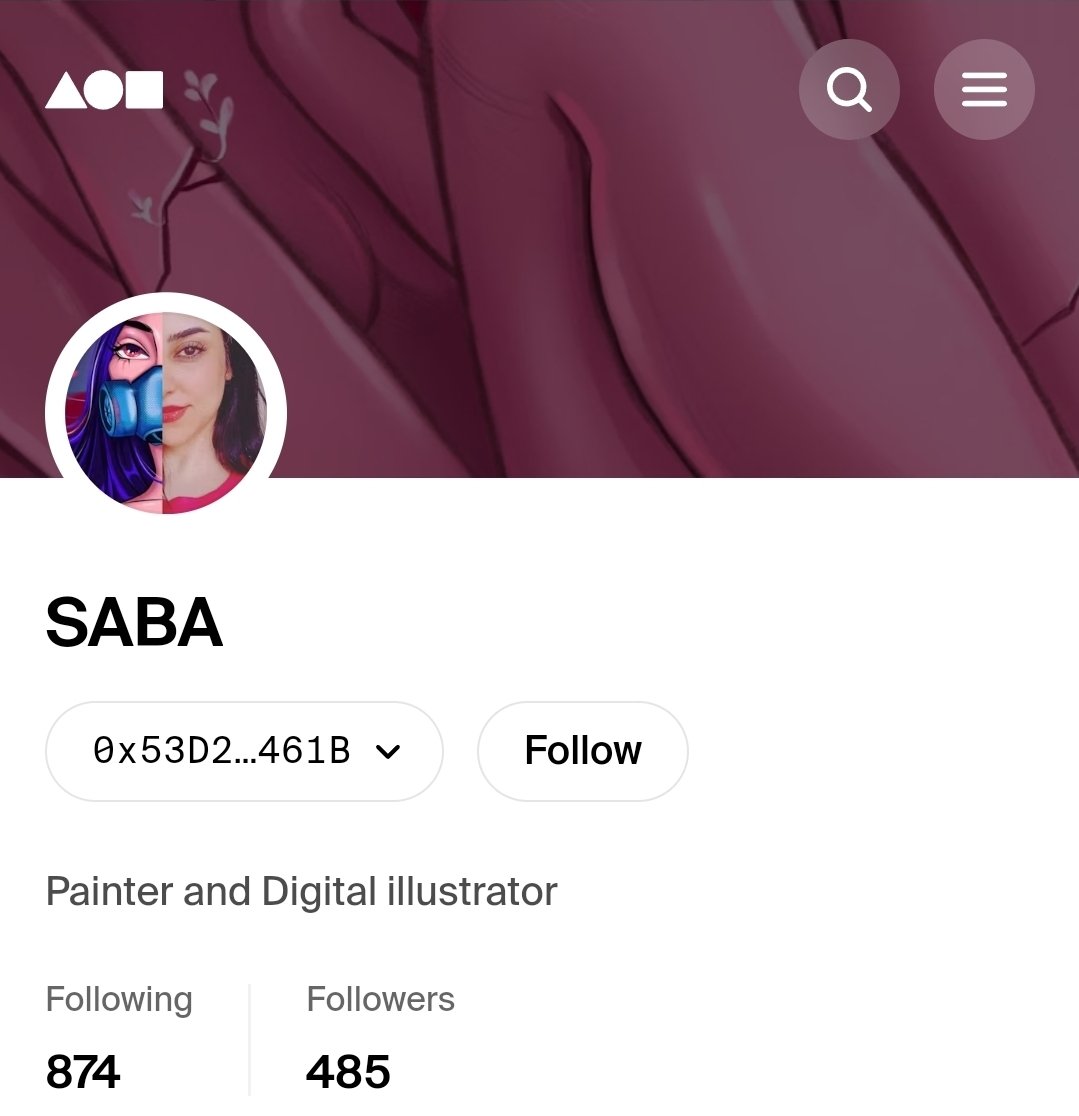Click the triangle shape in the logo

coord(65,90)
